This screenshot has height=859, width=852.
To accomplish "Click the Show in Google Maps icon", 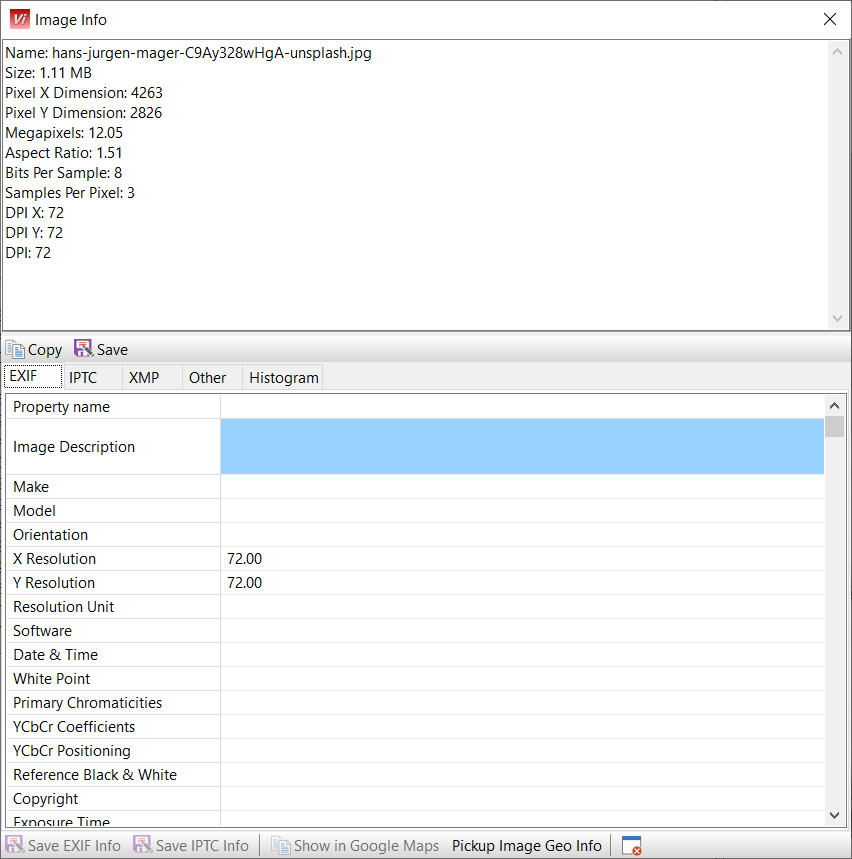I will click(x=280, y=846).
